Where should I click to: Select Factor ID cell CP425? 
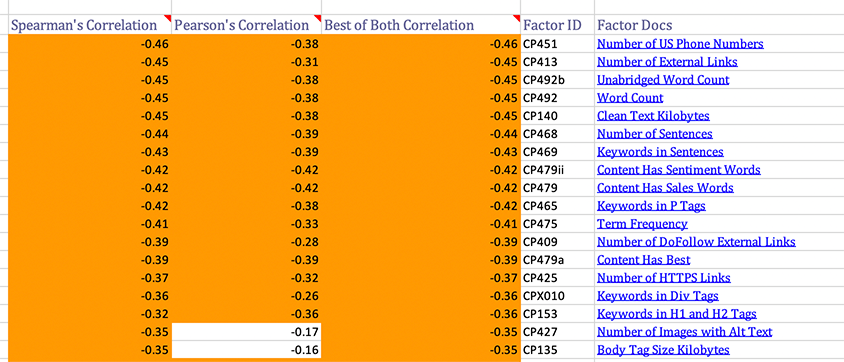pyautogui.click(x=557, y=278)
